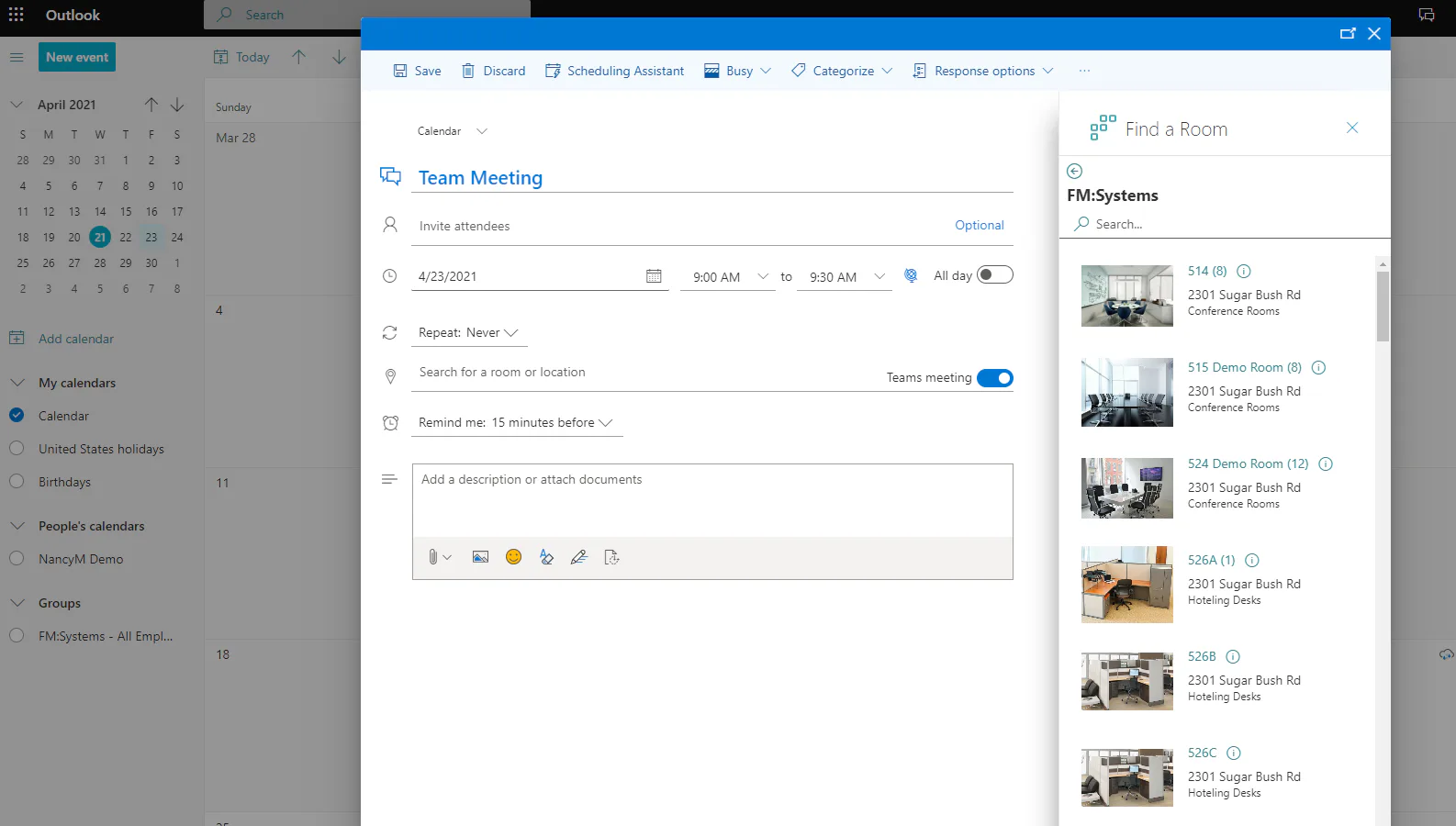Image resolution: width=1456 pixels, height=826 pixels.
Task: Select April 23 in the mini calendar
Action: click(151, 237)
